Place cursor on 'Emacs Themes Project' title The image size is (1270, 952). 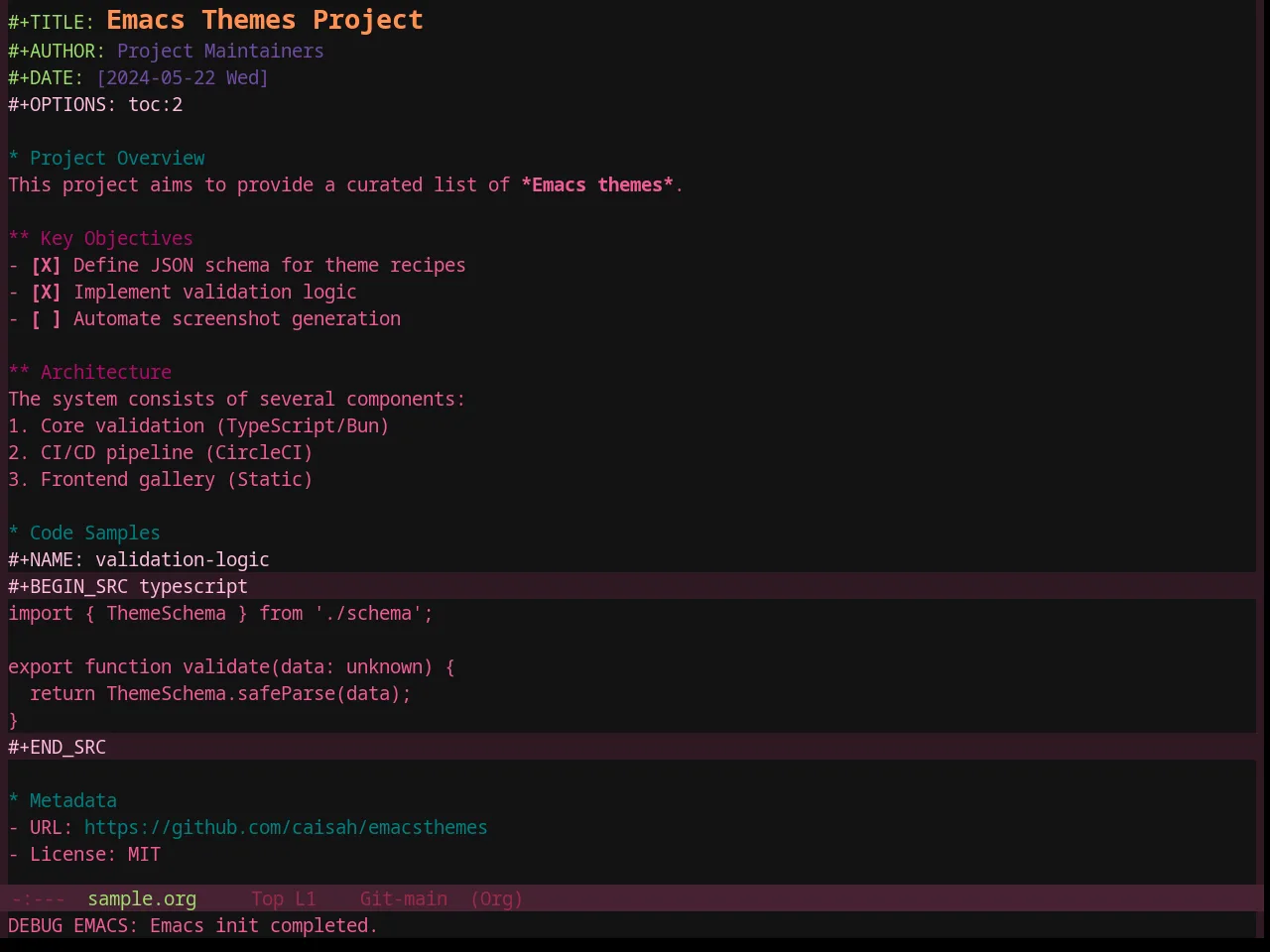pos(265,20)
